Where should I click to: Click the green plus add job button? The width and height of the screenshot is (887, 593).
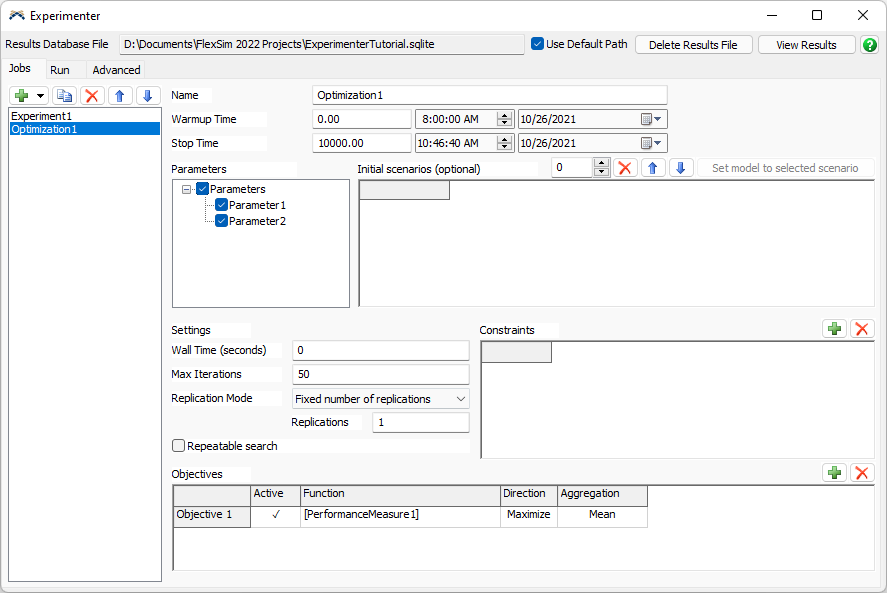click(22, 96)
